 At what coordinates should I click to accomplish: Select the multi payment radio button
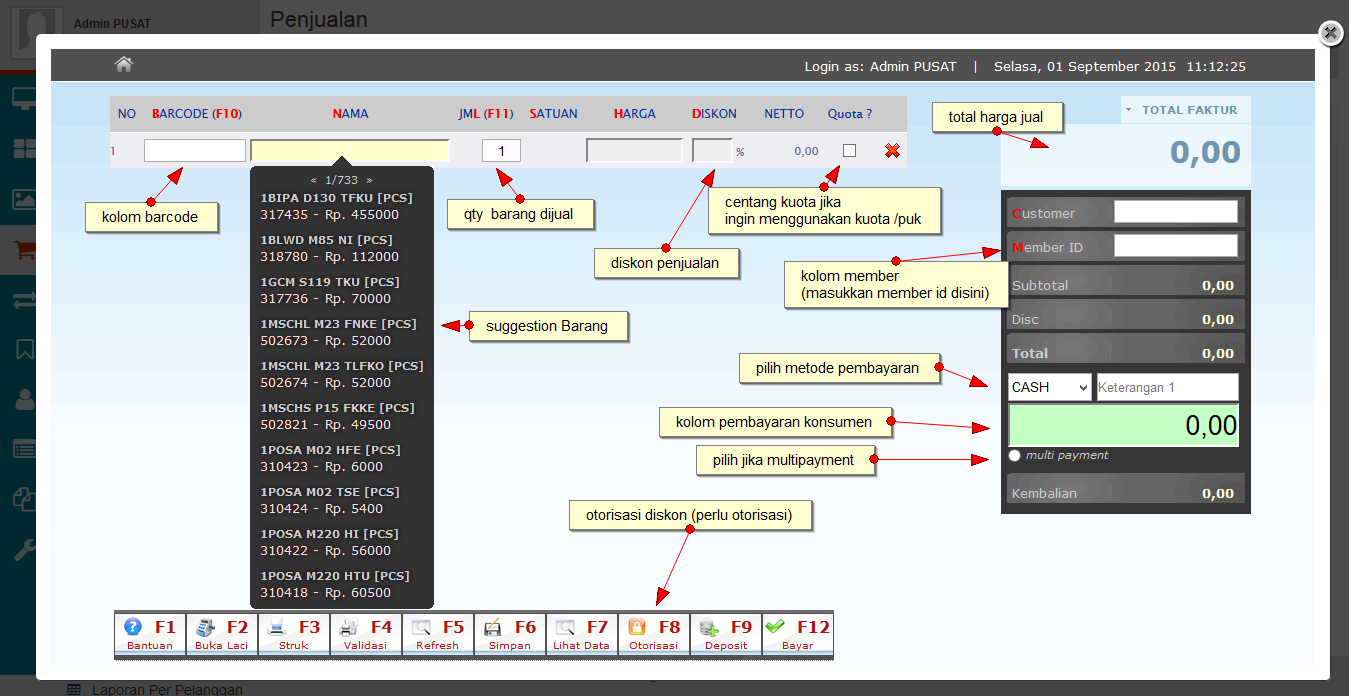1015,456
